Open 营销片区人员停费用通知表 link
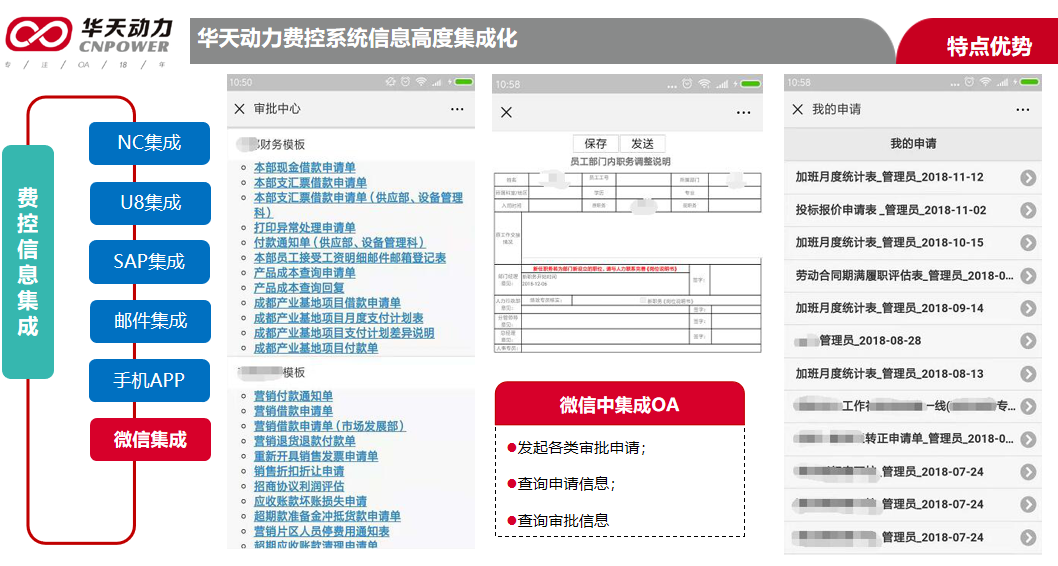 322,532
